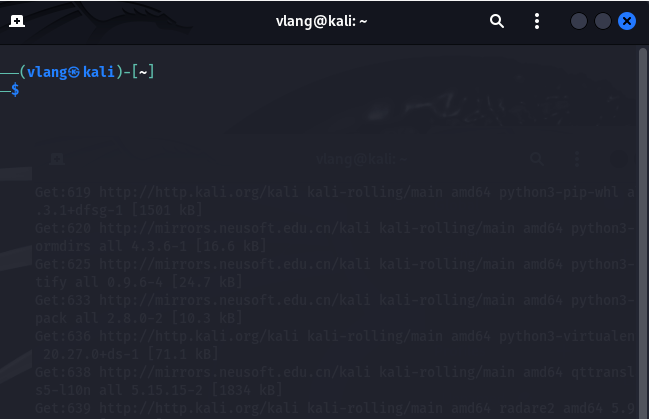Image resolution: width=649 pixels, height=419 pixels.
Task: Click the vlang username in the prompt
Action: [47, 72]
